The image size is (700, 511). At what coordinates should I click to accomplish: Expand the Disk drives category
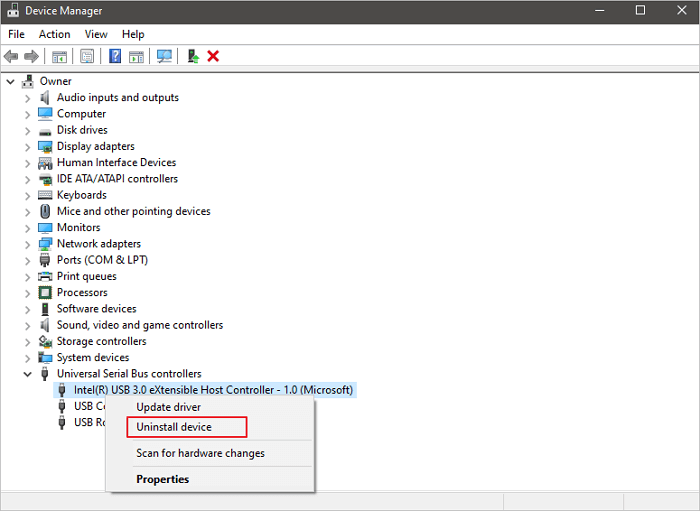pyautogui.click(x=28, y=130)
